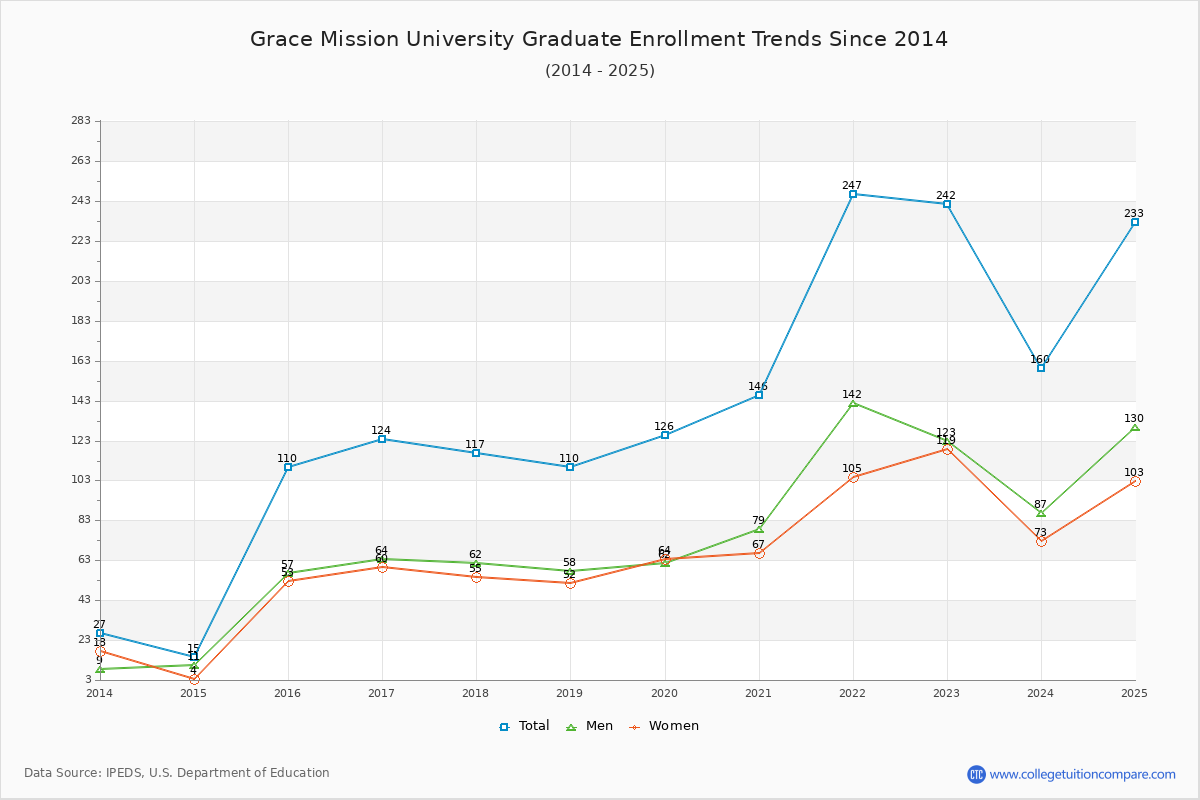Click the 2021 Men data point 79
Image resolution: width=1200 pixels, height=800 pixels.
tap(759, 529)
